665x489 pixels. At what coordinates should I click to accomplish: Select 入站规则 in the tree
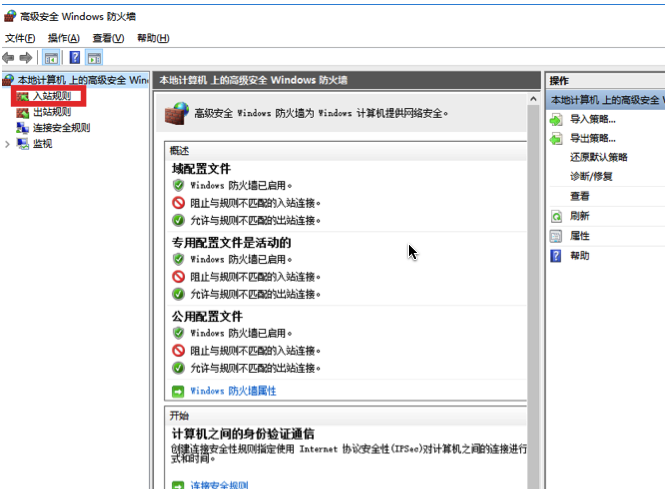tap(52, 96)
